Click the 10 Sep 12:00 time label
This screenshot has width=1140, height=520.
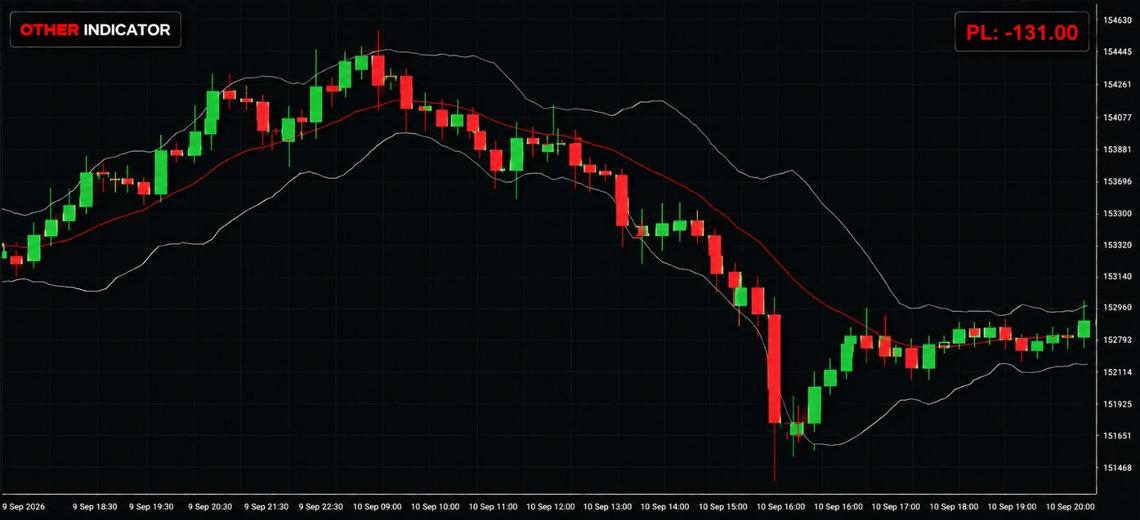coord(551,506)
